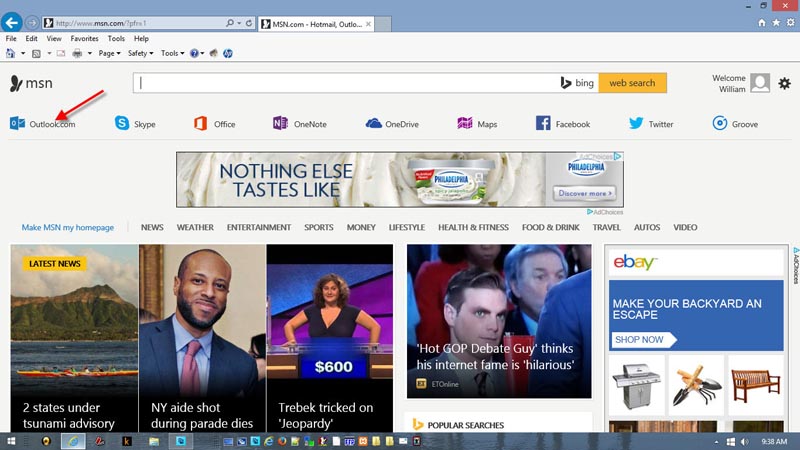The width and height of the screenshot is (800, 450).
Task: Open the Help menu
Action: point(141,38)
